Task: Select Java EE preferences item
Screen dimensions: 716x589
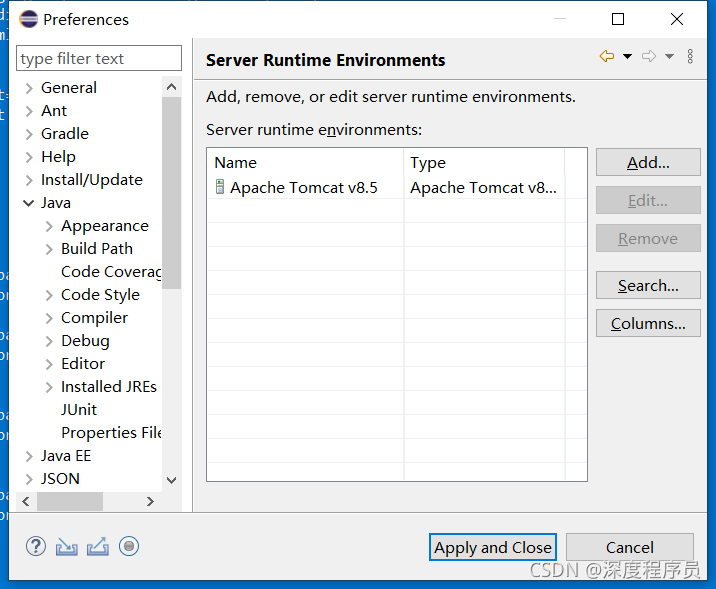Action: click(x=66, y=456)
